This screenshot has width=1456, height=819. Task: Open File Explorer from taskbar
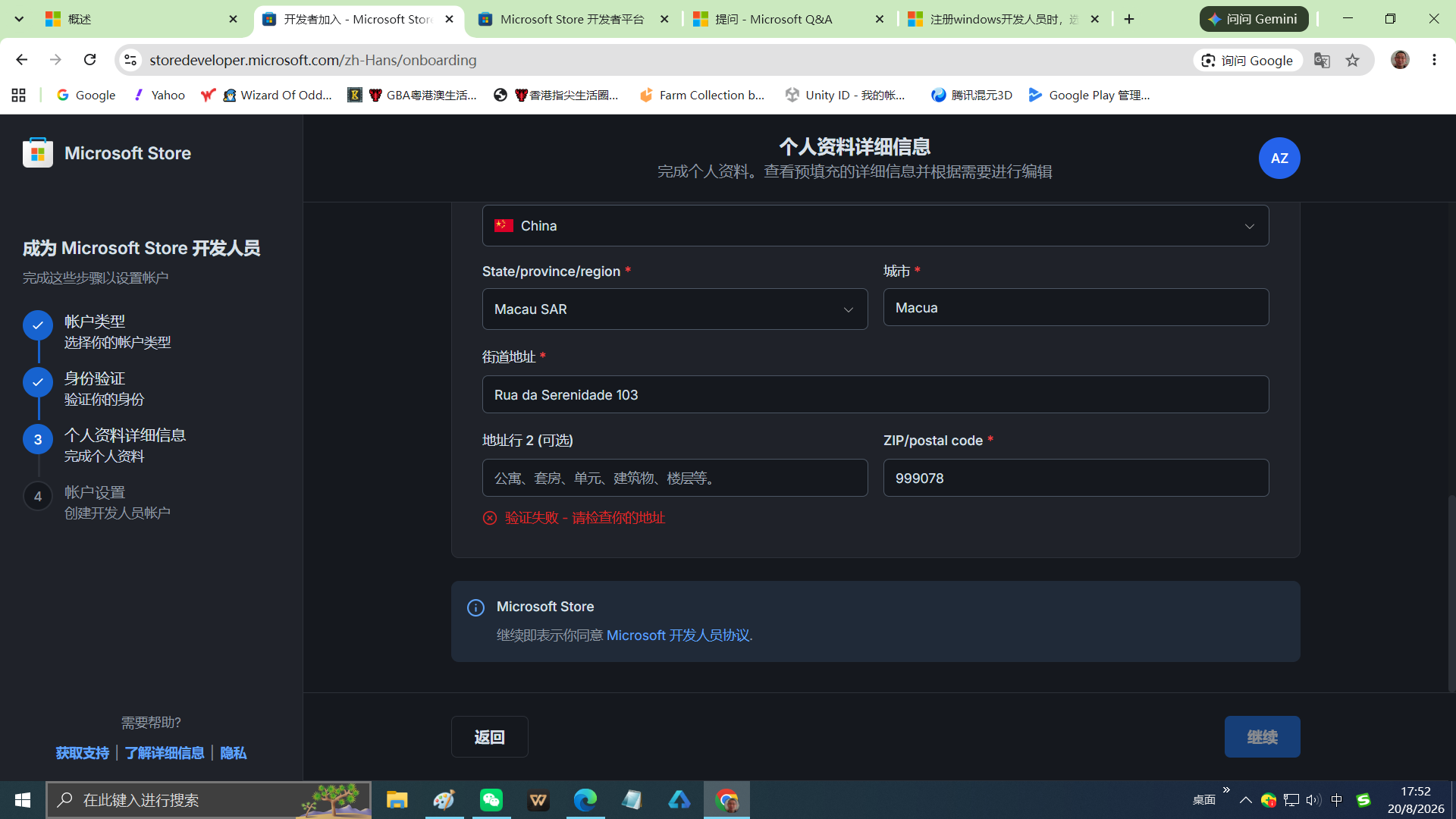point(397,800)
